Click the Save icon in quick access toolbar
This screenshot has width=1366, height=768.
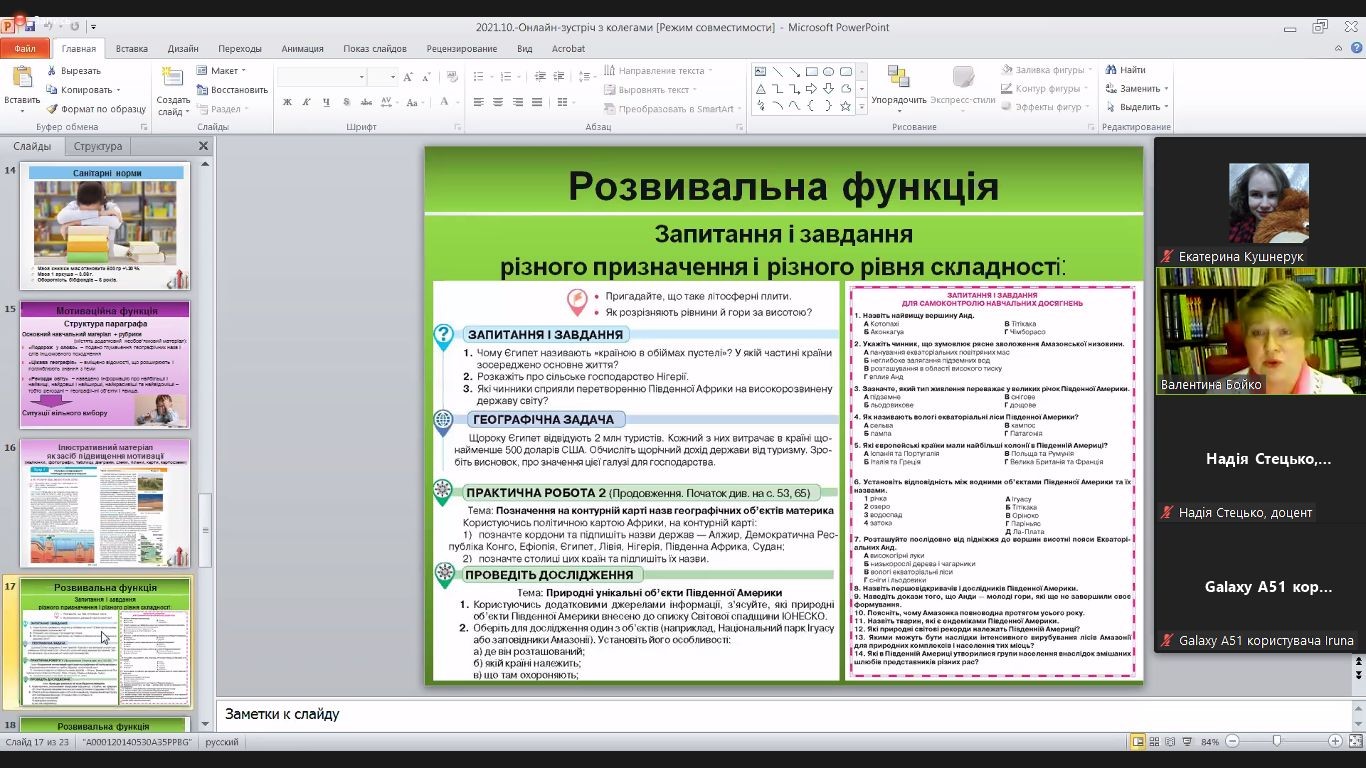tap(30, 27)
